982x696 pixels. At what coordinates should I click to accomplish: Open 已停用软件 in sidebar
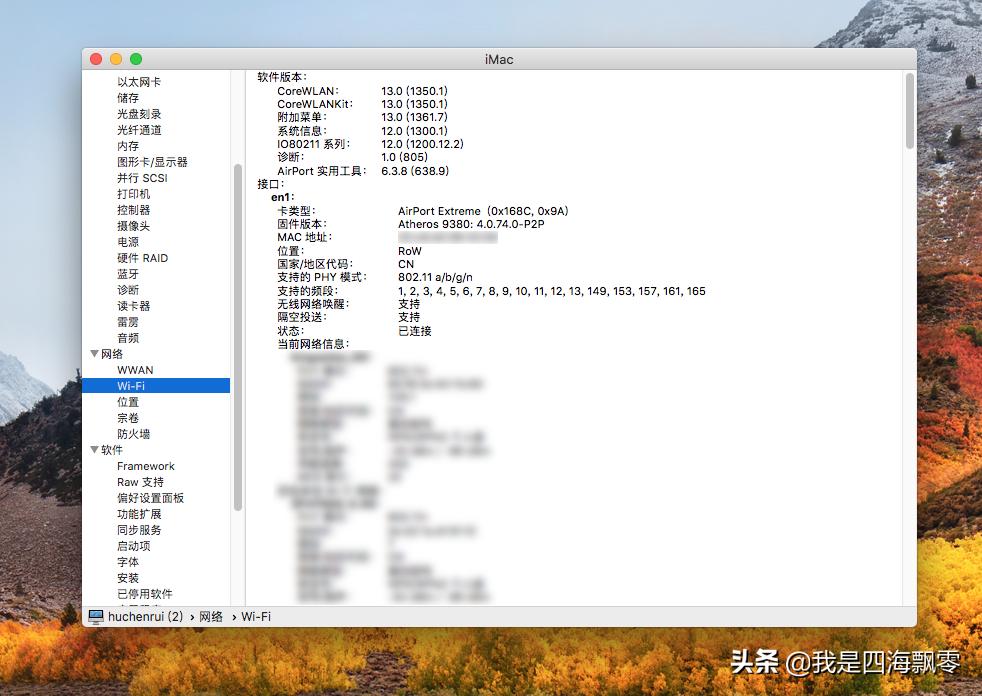tap(145, 594)
